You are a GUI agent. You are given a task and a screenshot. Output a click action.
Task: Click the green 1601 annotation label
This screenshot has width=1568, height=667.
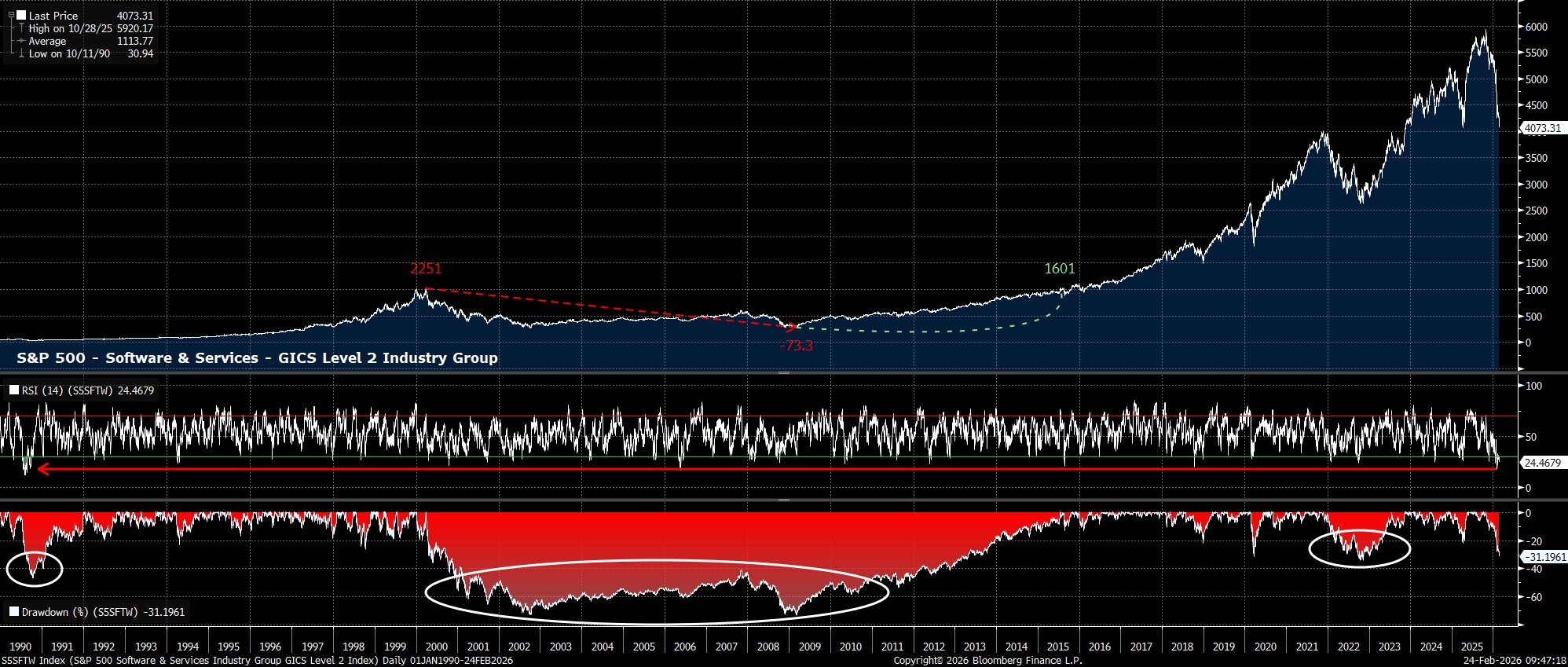(x=1059, y=269)
